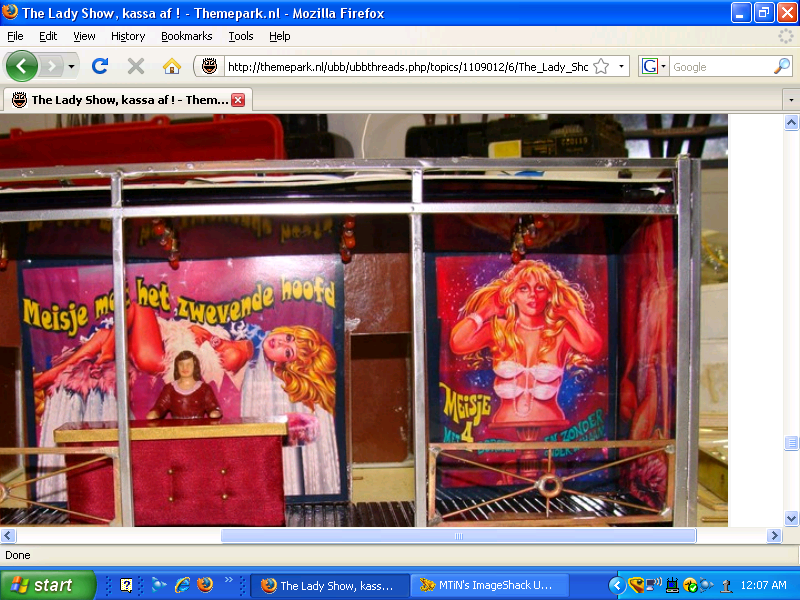
Task: Expand hidden Quick Launch items chevron
Action: (x=229, y=579)
